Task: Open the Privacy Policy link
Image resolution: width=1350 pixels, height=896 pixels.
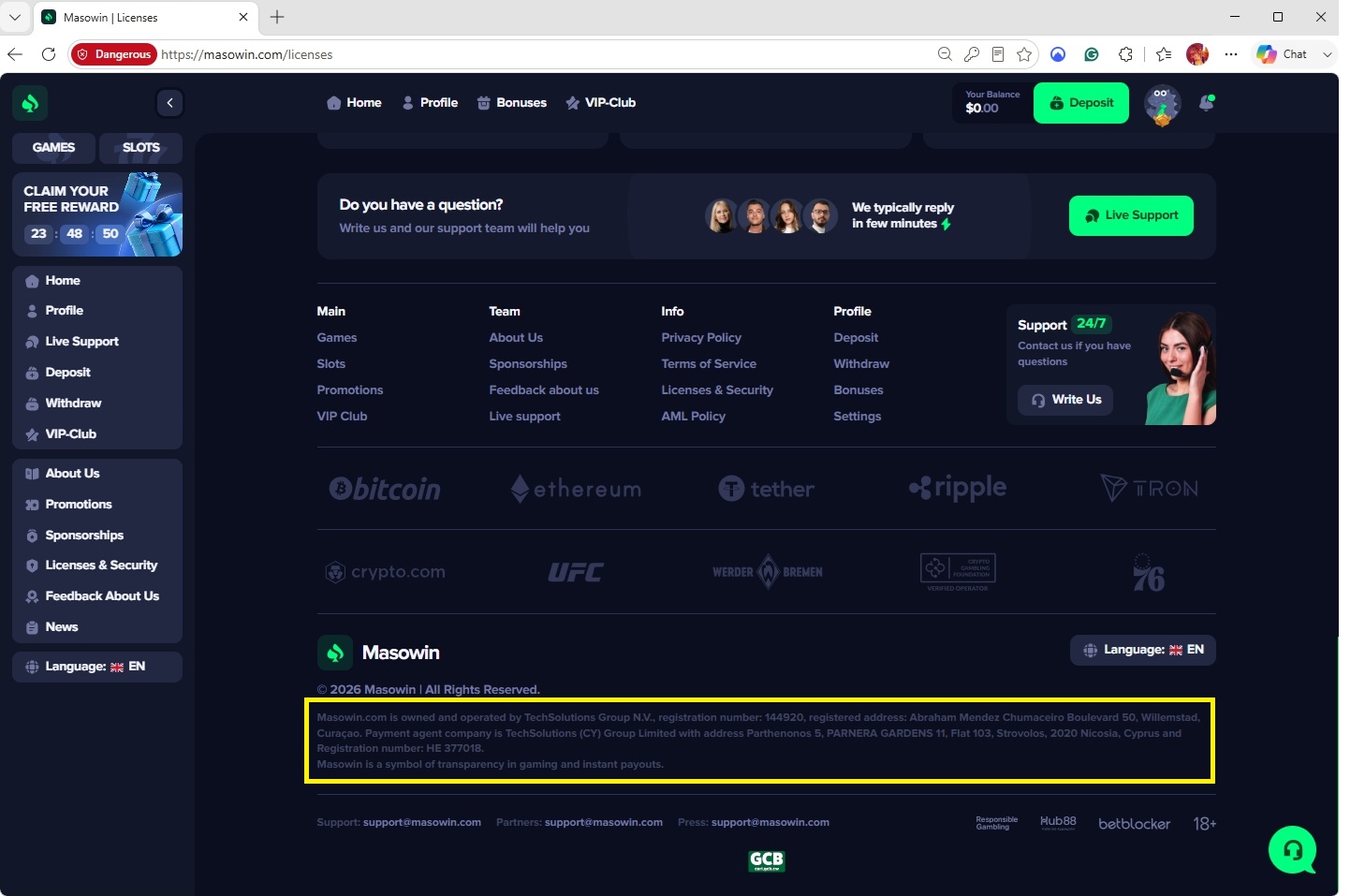Action: (x=701, y=338)
